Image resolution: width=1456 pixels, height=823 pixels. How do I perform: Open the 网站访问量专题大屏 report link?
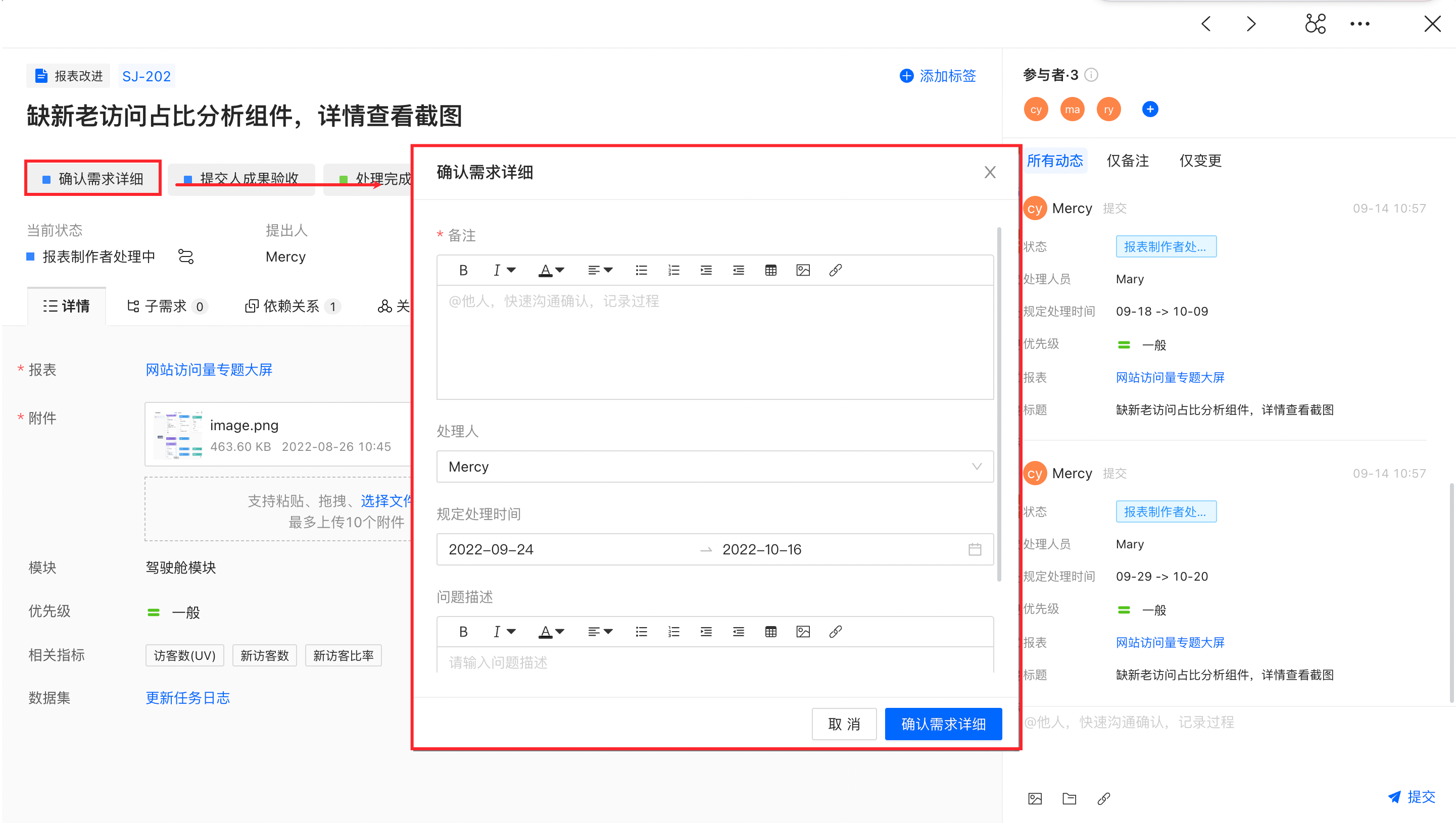click(209, 370)
